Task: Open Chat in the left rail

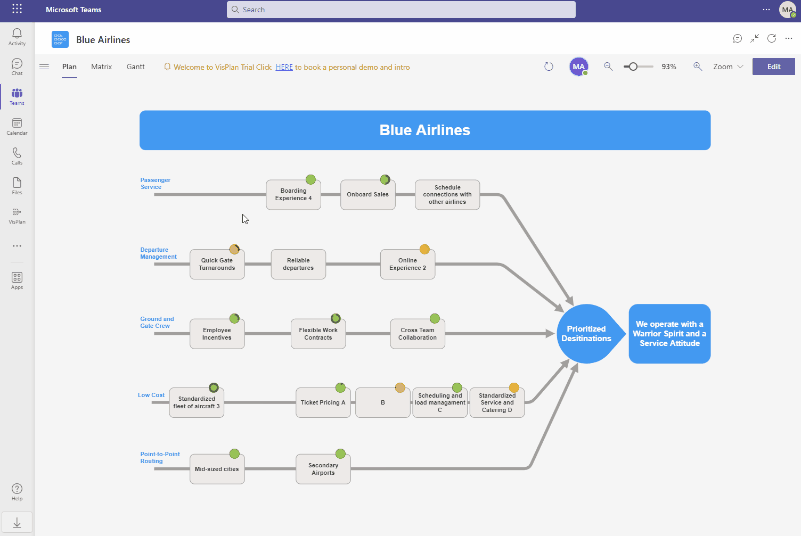Action: [17, 66]
